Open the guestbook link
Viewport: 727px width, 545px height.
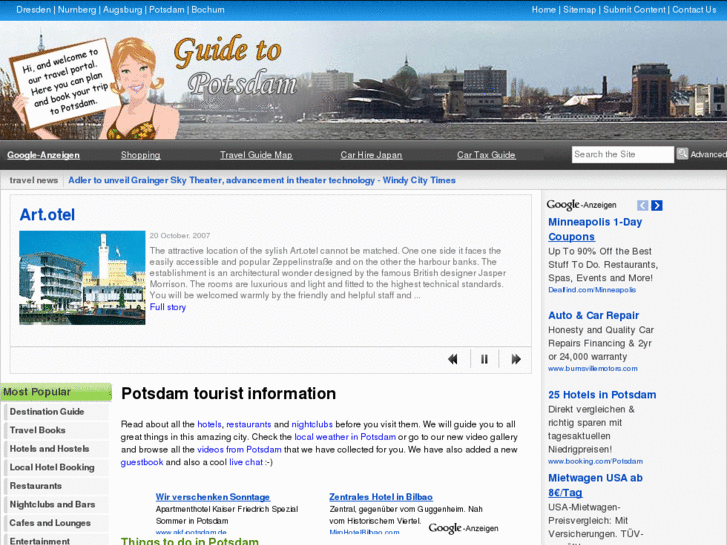click(x=142, y=462)
